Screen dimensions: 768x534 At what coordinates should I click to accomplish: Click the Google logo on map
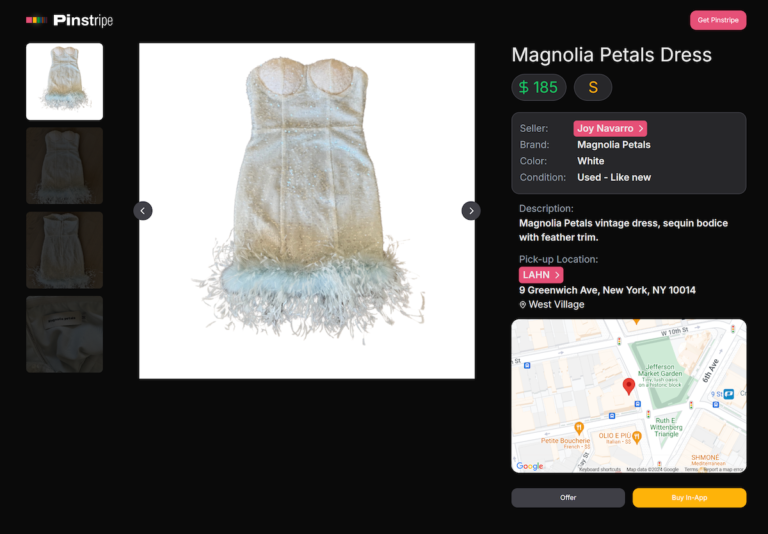[x=530, y=466]
